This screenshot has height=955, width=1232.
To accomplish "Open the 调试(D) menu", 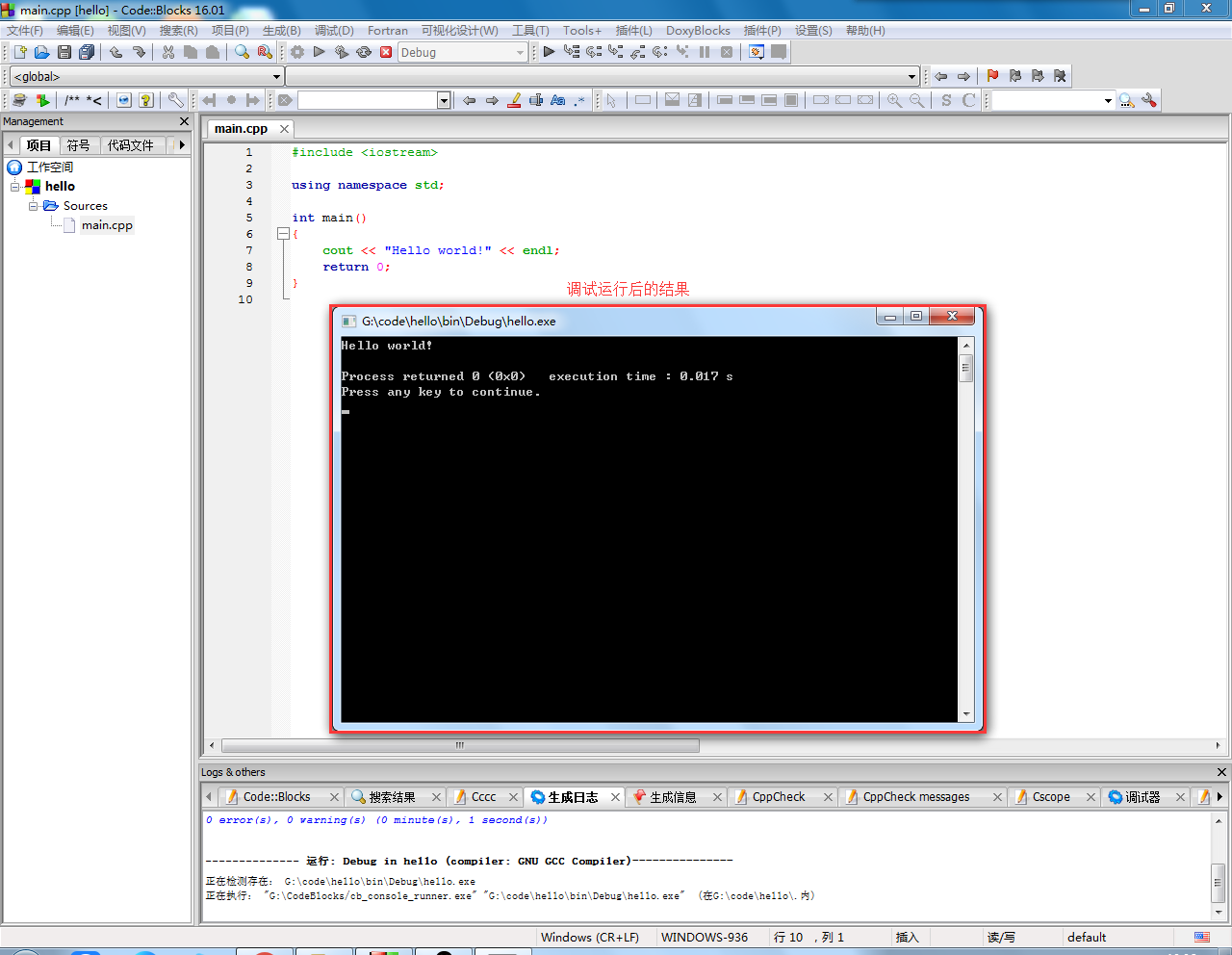I will coord(334,30).
